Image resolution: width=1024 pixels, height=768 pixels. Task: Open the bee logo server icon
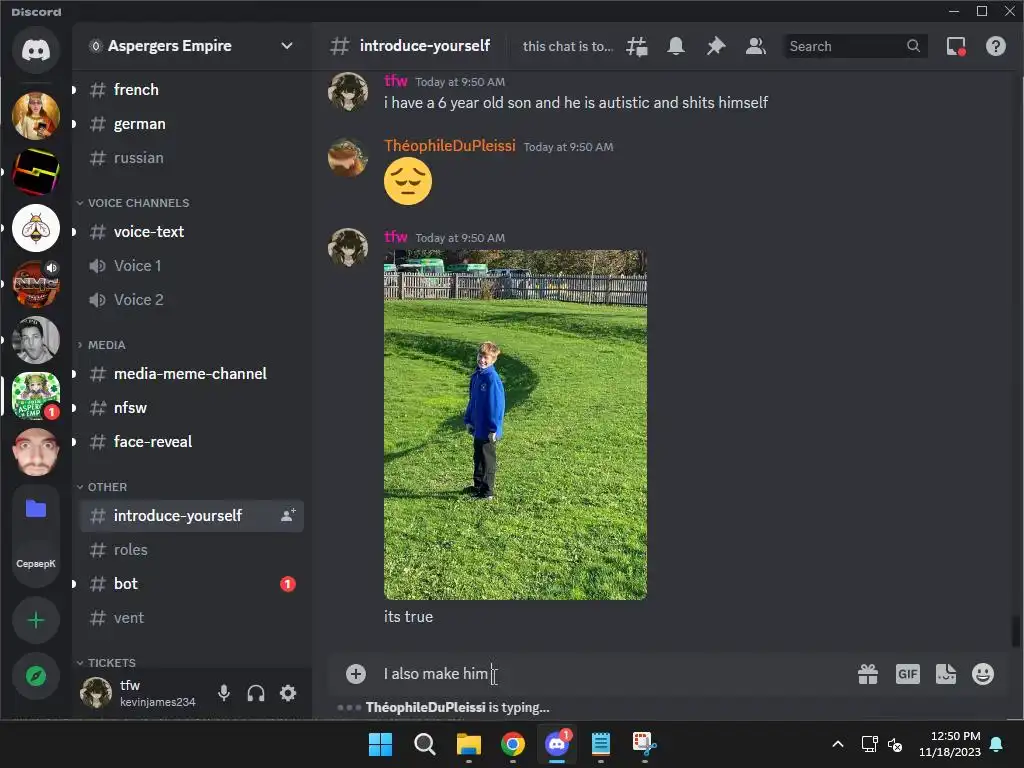pyautogui.click(x=36, y=229)
